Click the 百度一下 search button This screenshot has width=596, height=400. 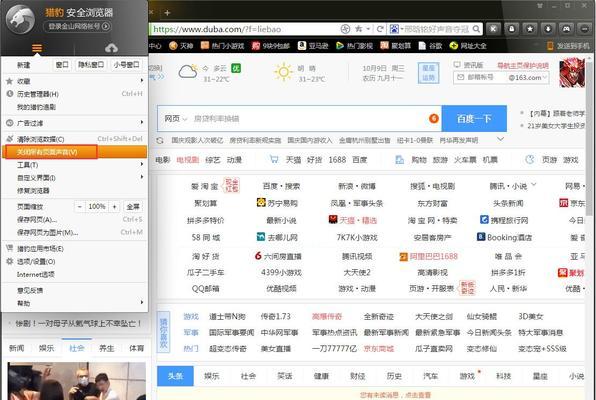474,119
